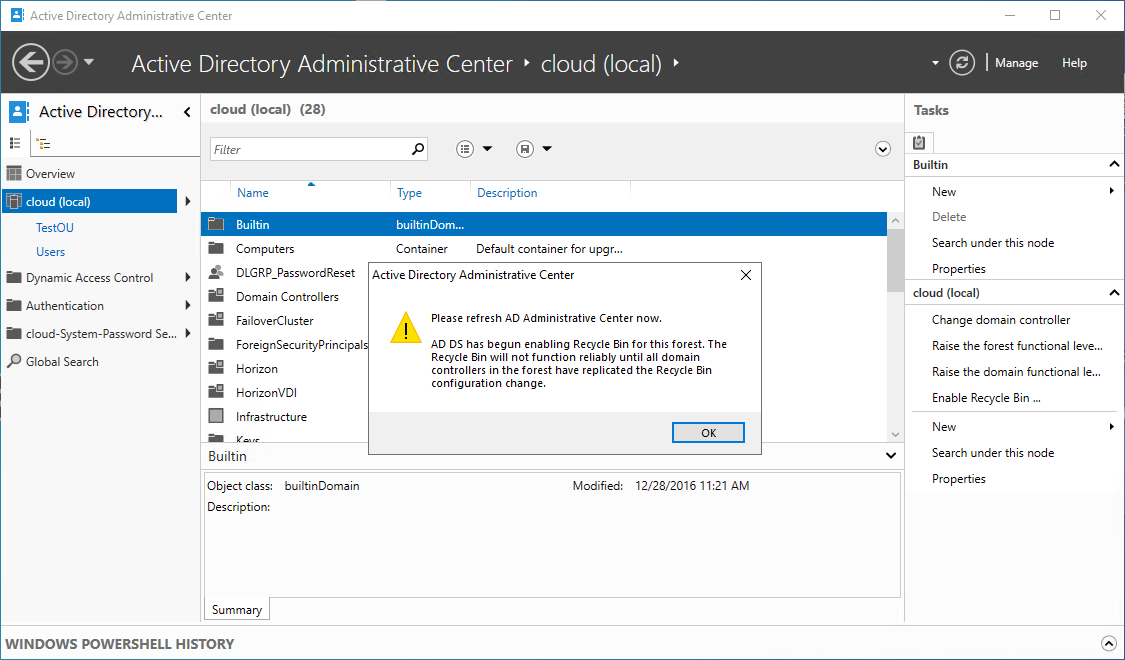Collapse the navigation pane using the chevron

[x=187, y=112]
